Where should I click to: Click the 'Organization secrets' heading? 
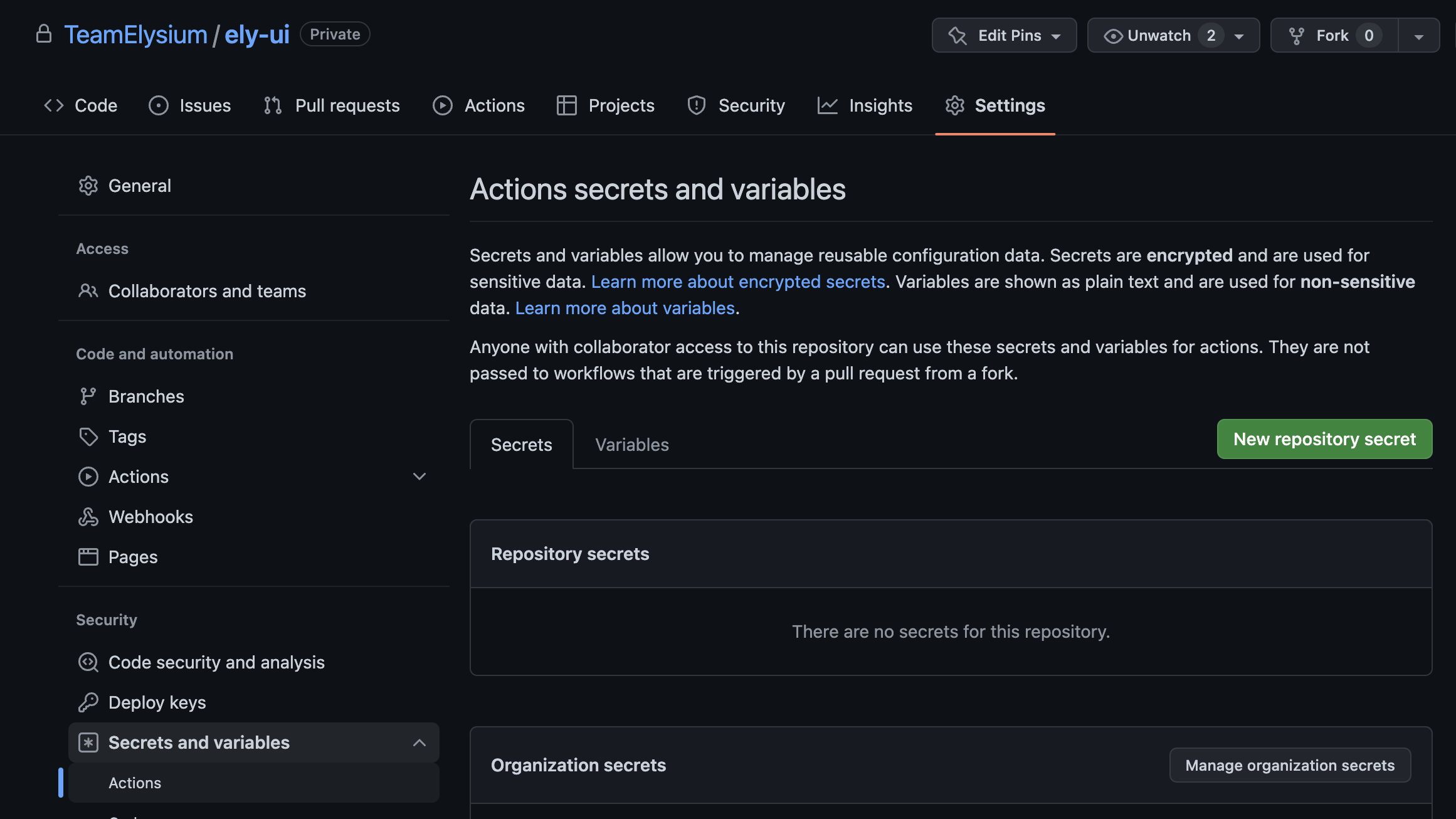[x=578, y=765]
